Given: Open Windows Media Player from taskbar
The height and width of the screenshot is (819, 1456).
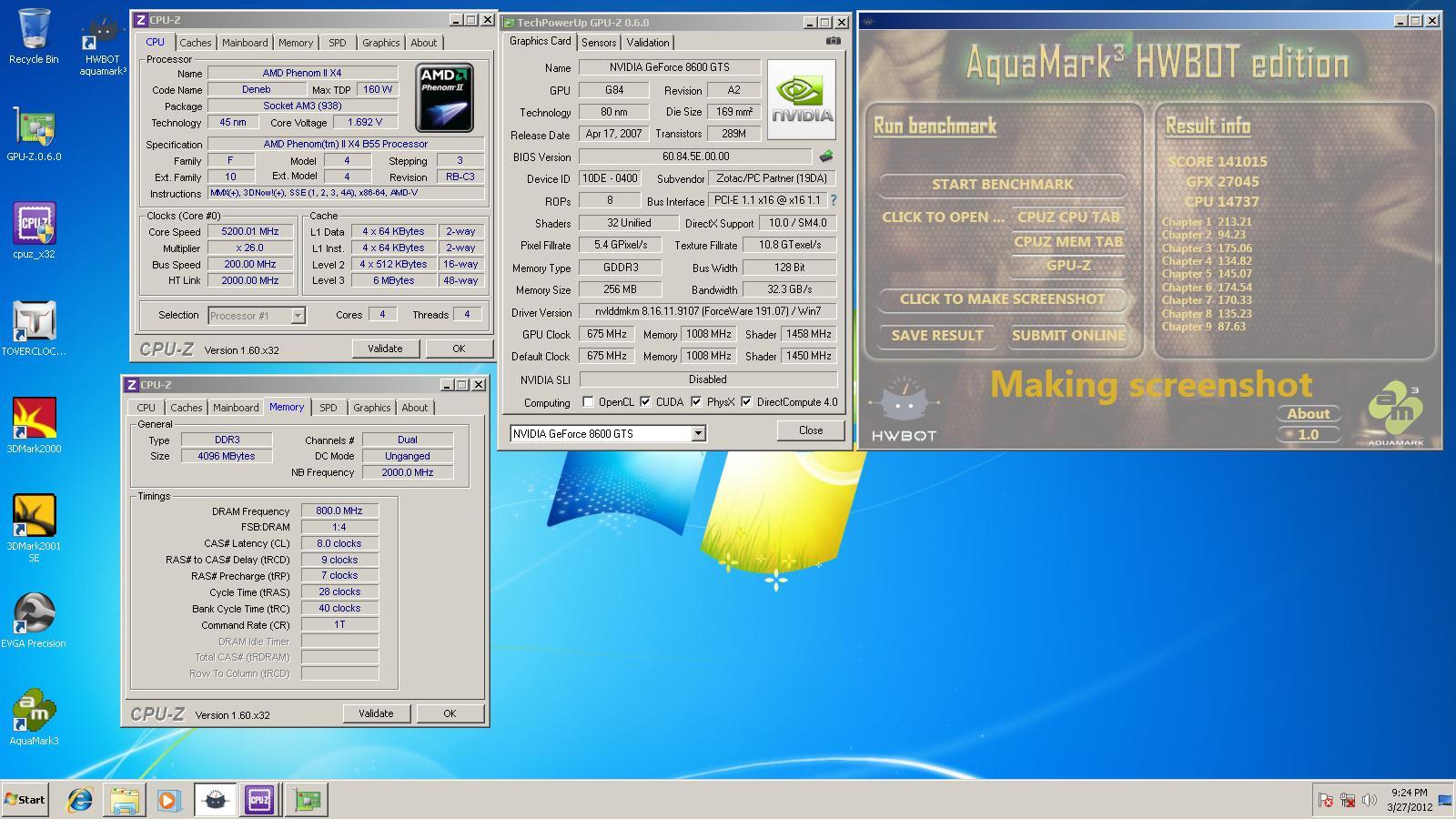Looking at the screenshot, I should coord(168,800).
